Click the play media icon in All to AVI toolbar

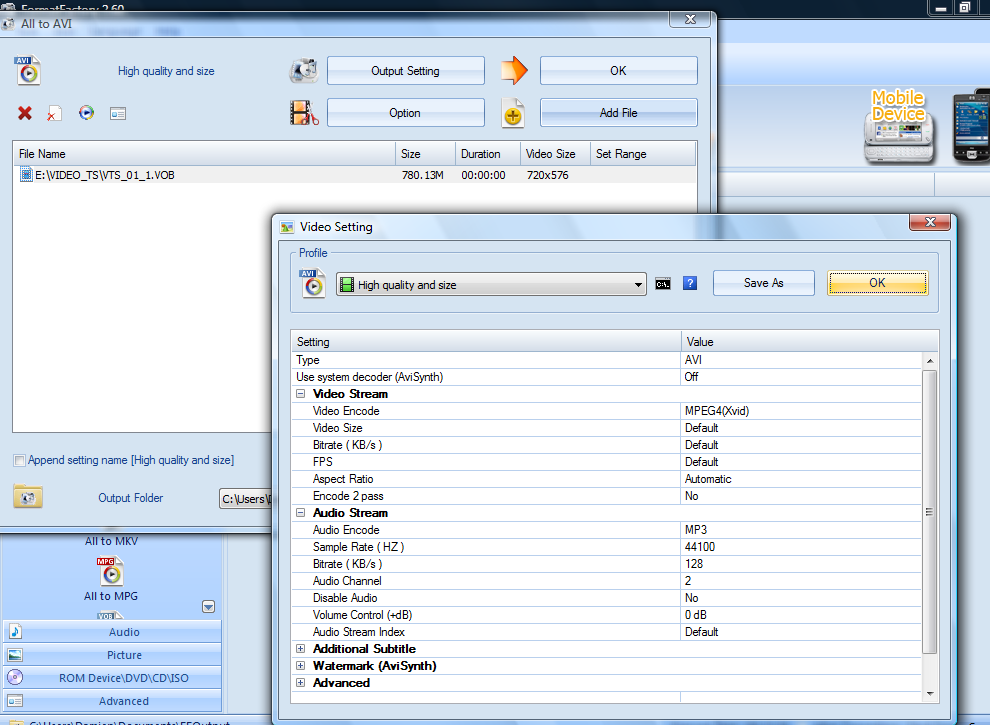point(86,113)
